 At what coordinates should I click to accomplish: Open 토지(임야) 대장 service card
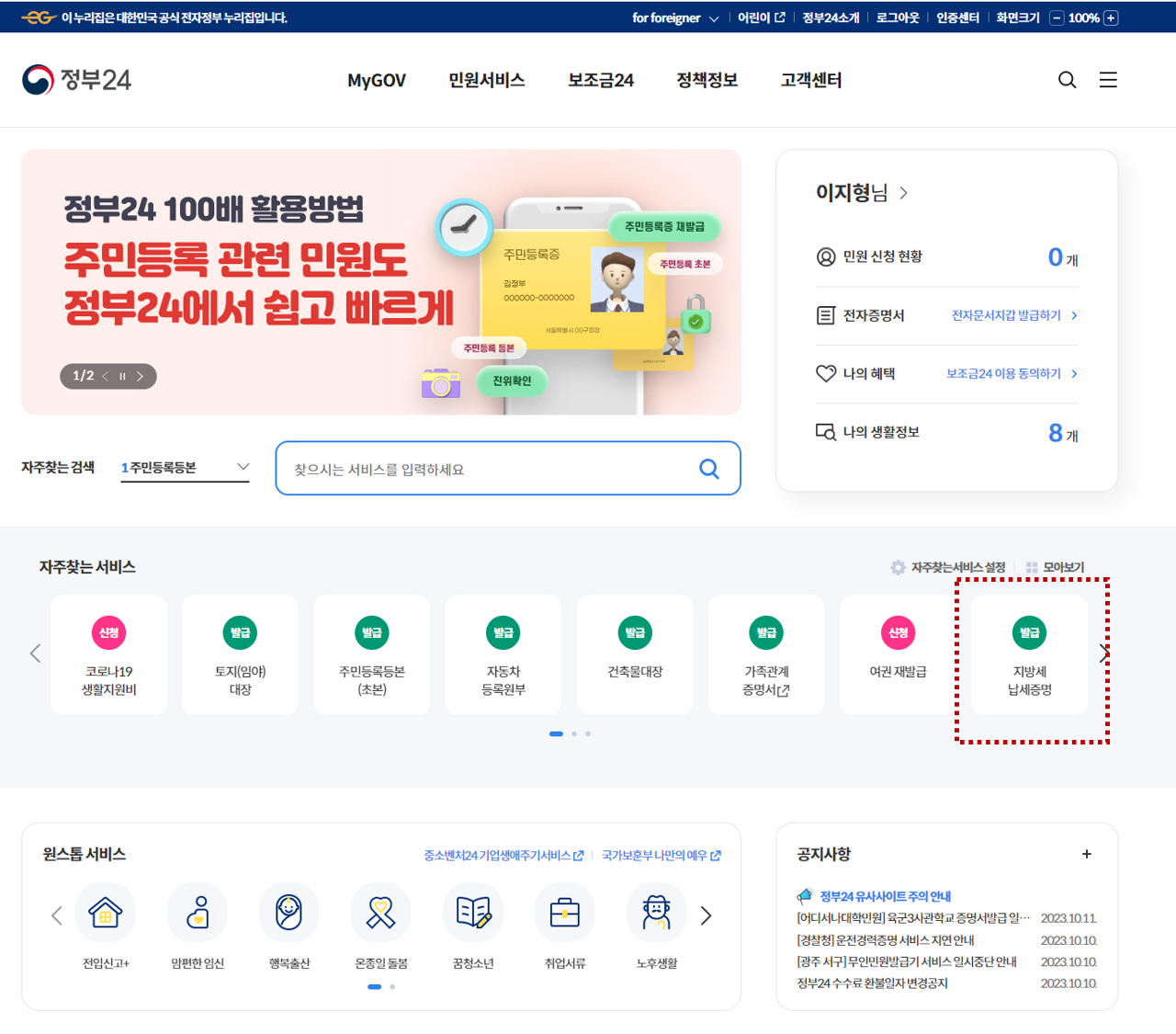point(240,654)
